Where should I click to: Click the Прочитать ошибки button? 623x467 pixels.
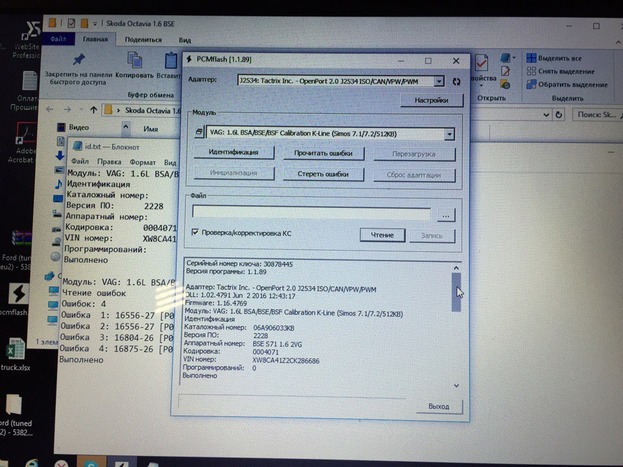322,153
